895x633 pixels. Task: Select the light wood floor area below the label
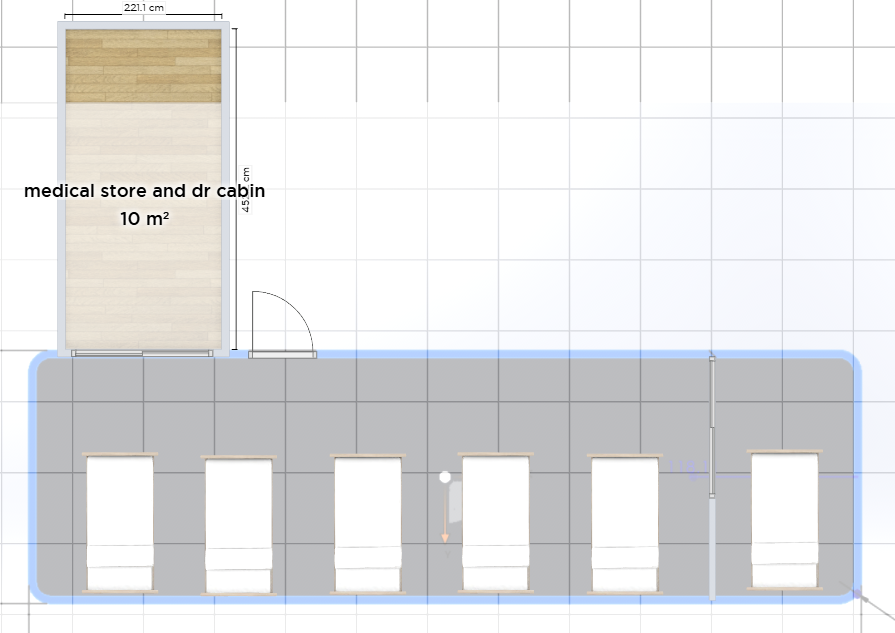[143, 280]
